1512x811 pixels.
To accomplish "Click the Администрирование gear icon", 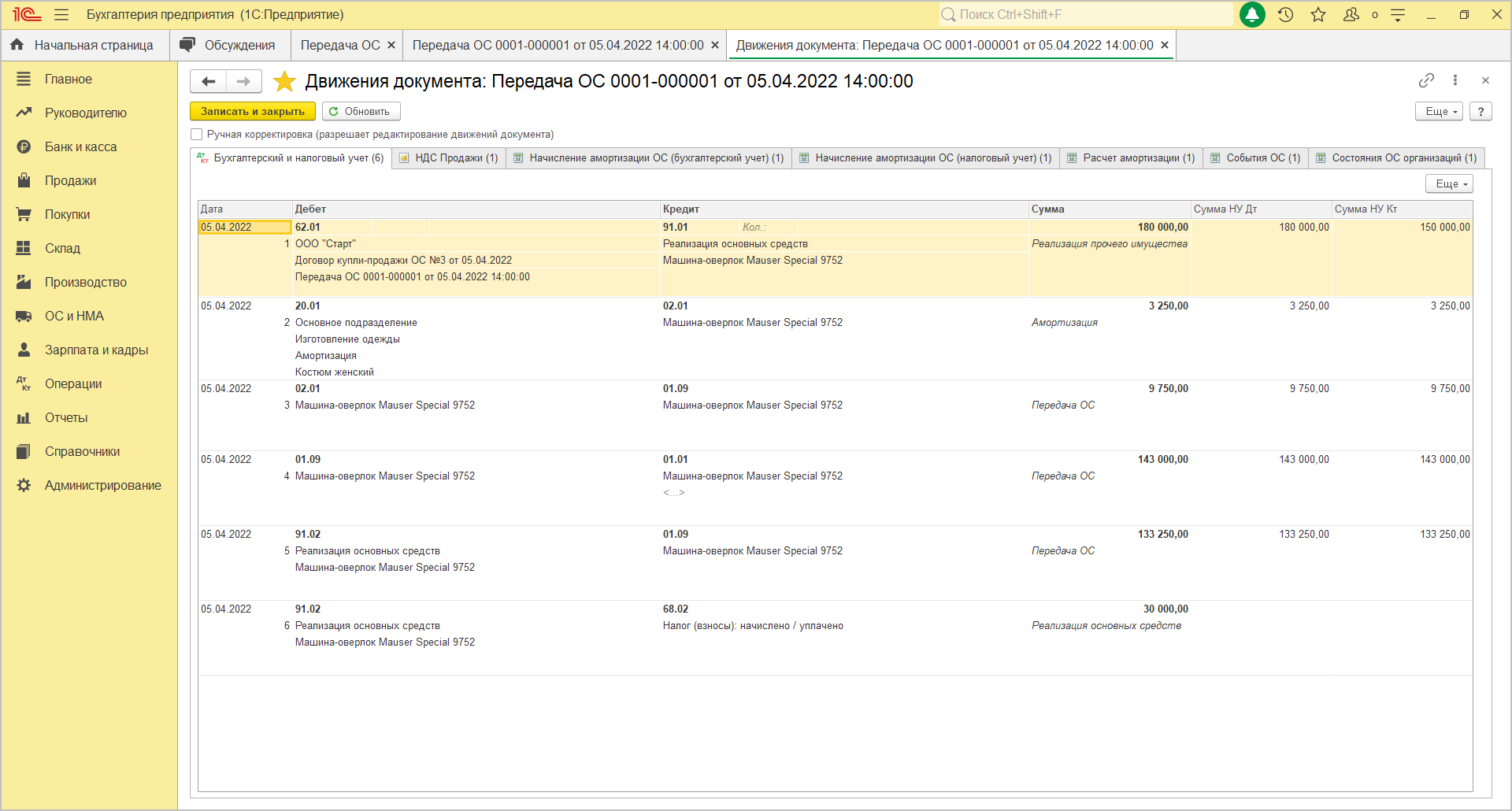I will [x=24, y=485].
